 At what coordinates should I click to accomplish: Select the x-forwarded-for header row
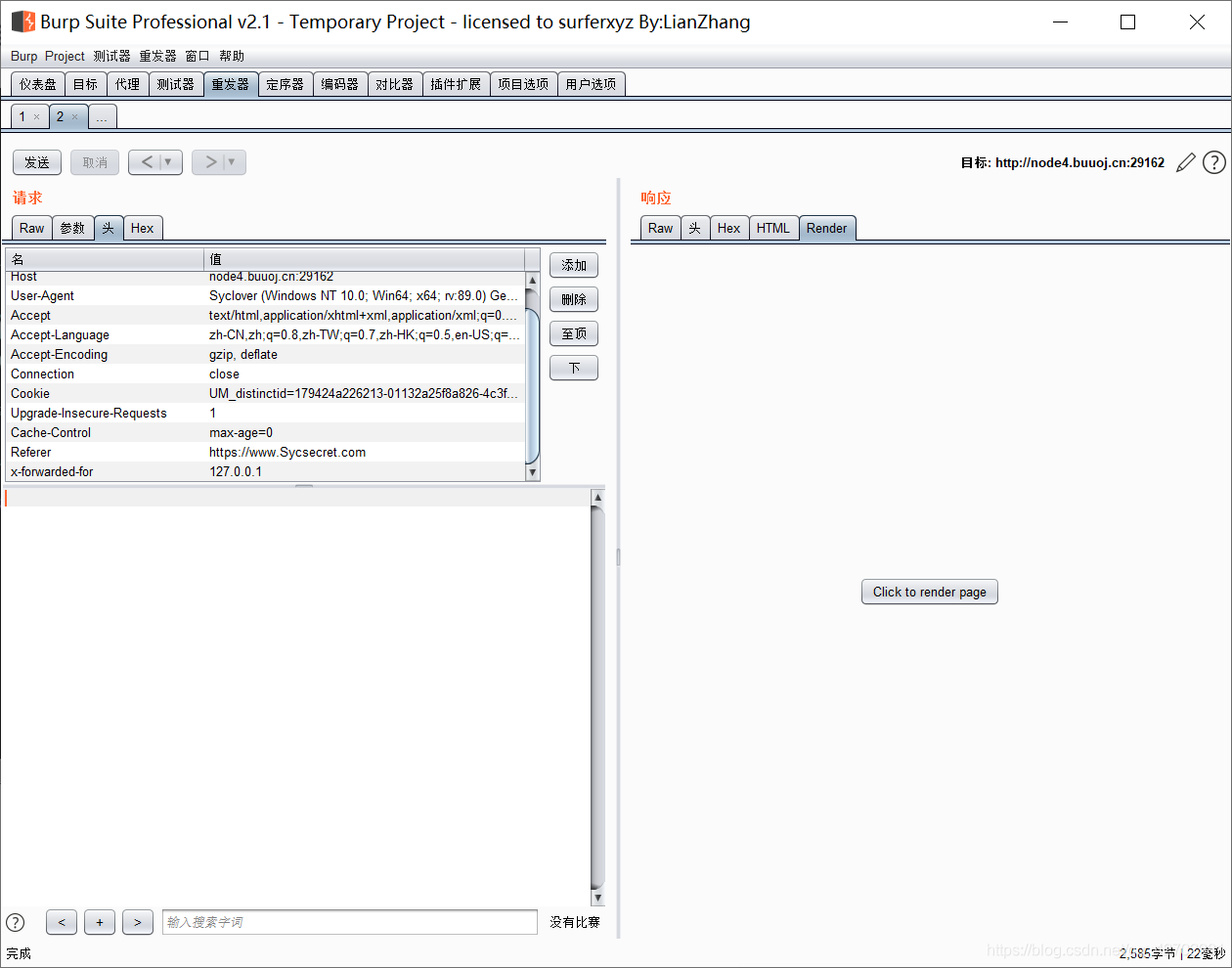point(265,471)
